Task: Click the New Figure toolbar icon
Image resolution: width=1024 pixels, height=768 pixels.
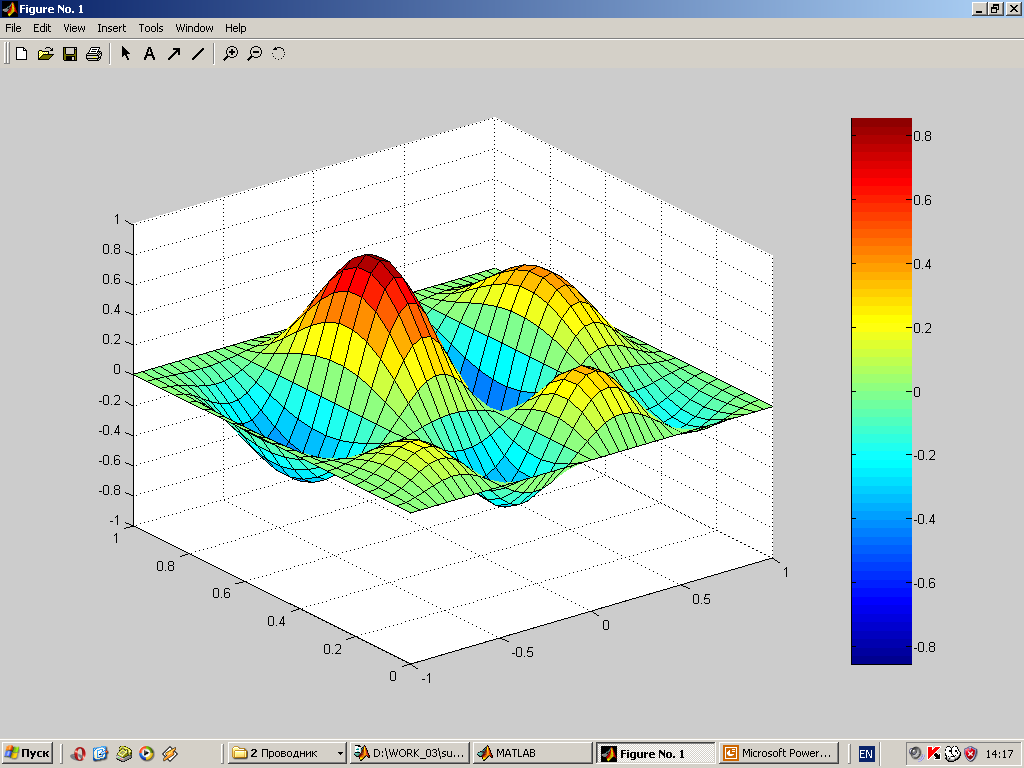Action: pyautogui.click(x=21, y=54)
